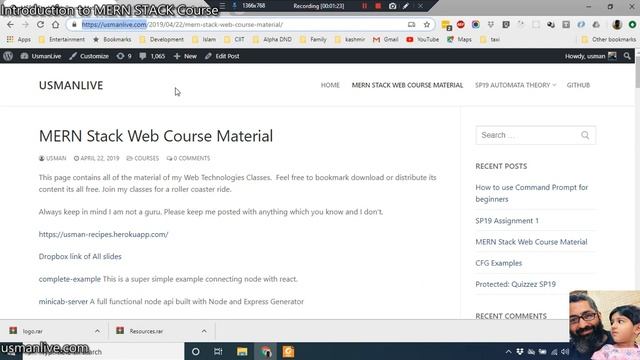This screenshot has width=640, height=360.
Task: Open the downloaded Resources.rar file
Action: 140,331
